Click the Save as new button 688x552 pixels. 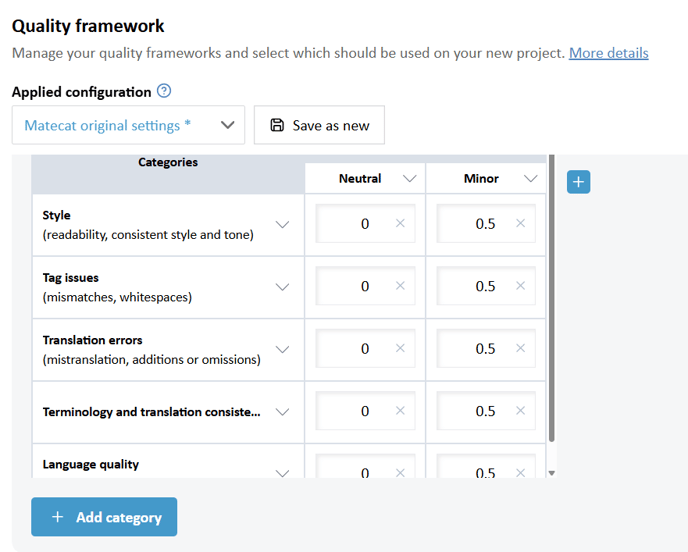click(x=319, y=125)
